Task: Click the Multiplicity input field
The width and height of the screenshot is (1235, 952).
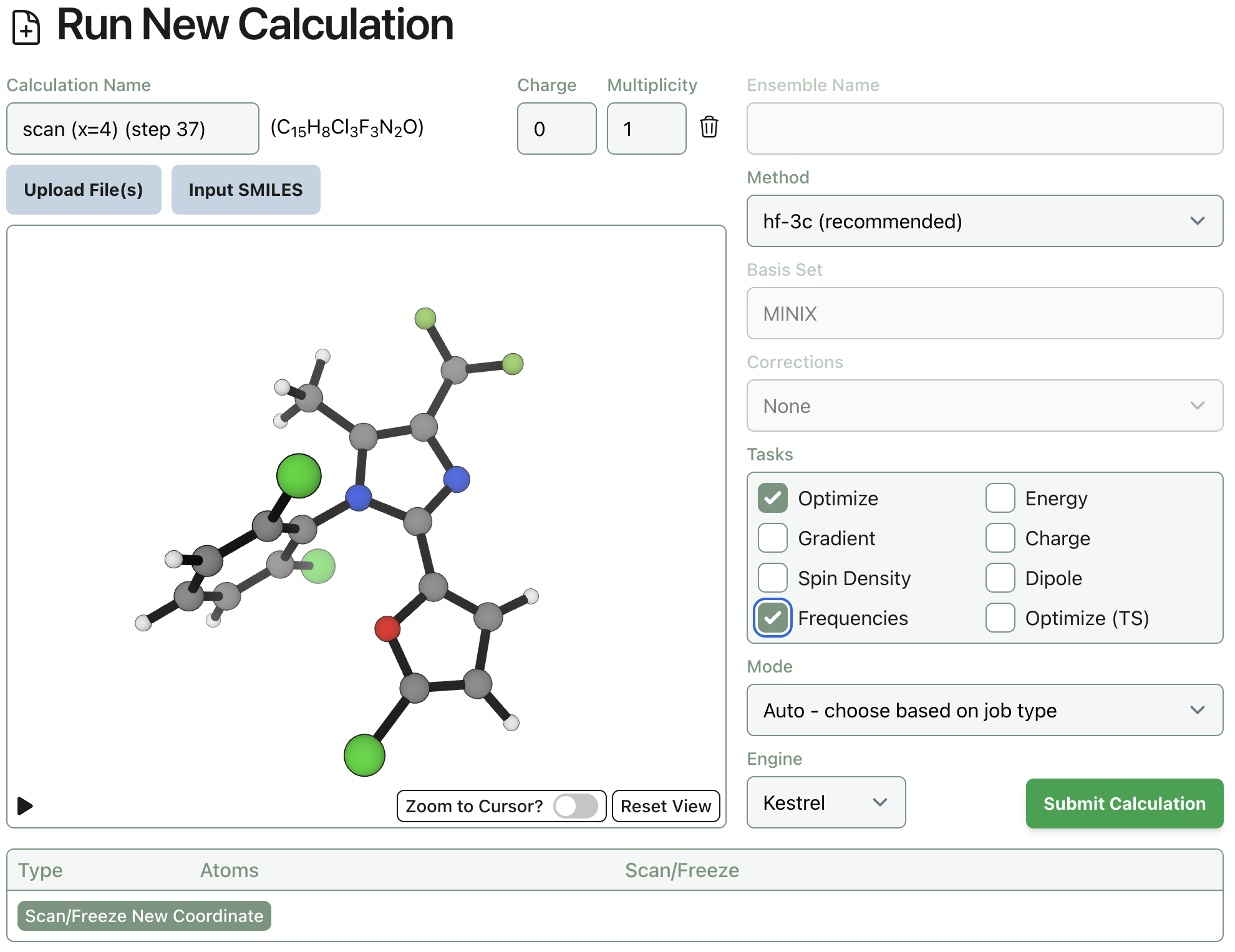Action: click(646, 129)
